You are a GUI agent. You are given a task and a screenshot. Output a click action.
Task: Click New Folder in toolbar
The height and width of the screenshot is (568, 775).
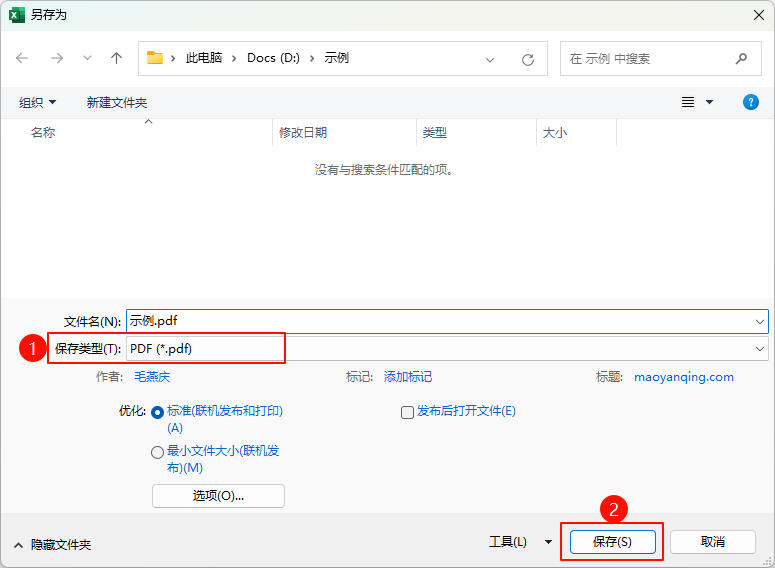click(x=117, y=102)
